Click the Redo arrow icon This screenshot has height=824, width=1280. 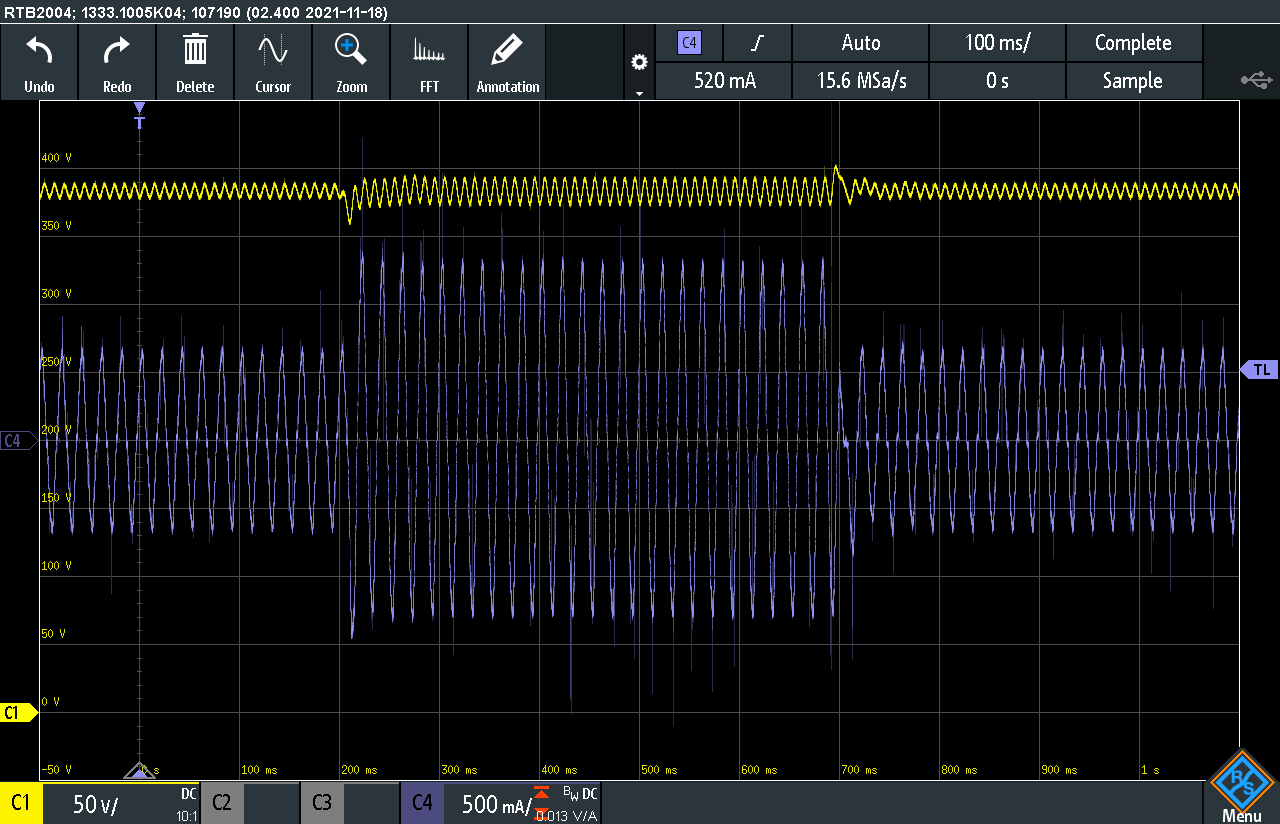coord(117,50)
